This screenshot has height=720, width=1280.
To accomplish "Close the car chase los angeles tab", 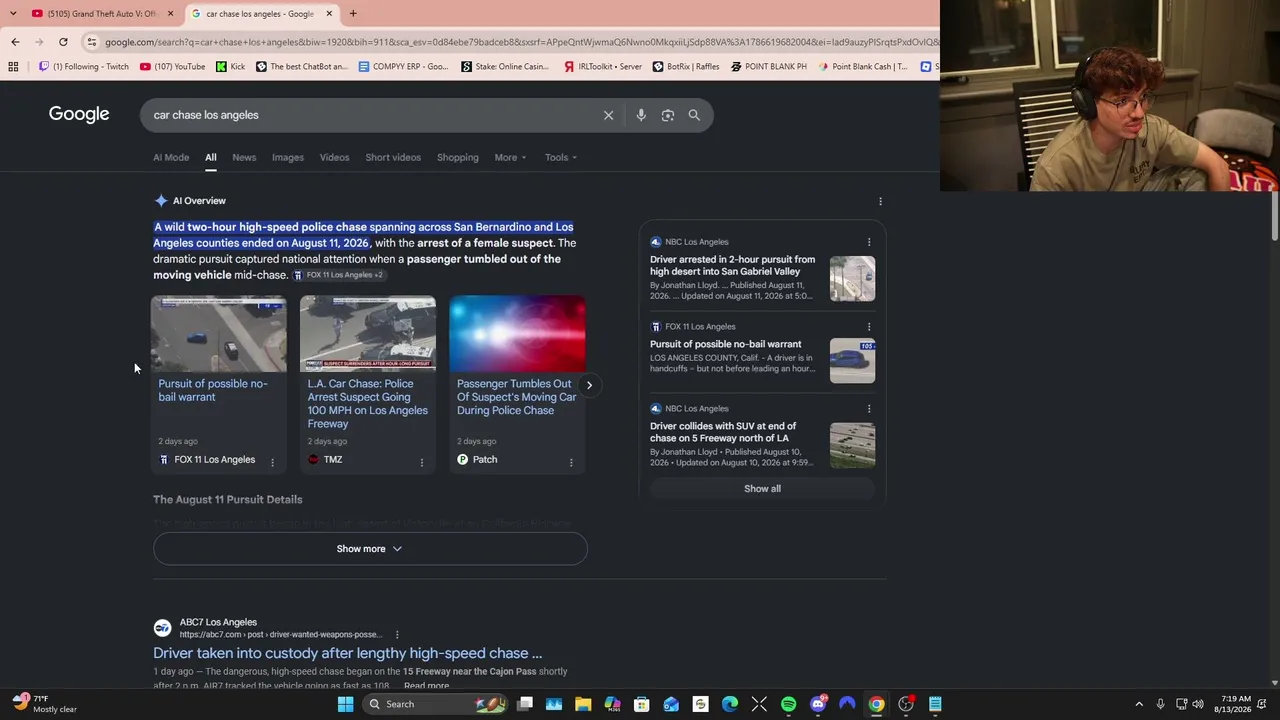I will (329, 14).
